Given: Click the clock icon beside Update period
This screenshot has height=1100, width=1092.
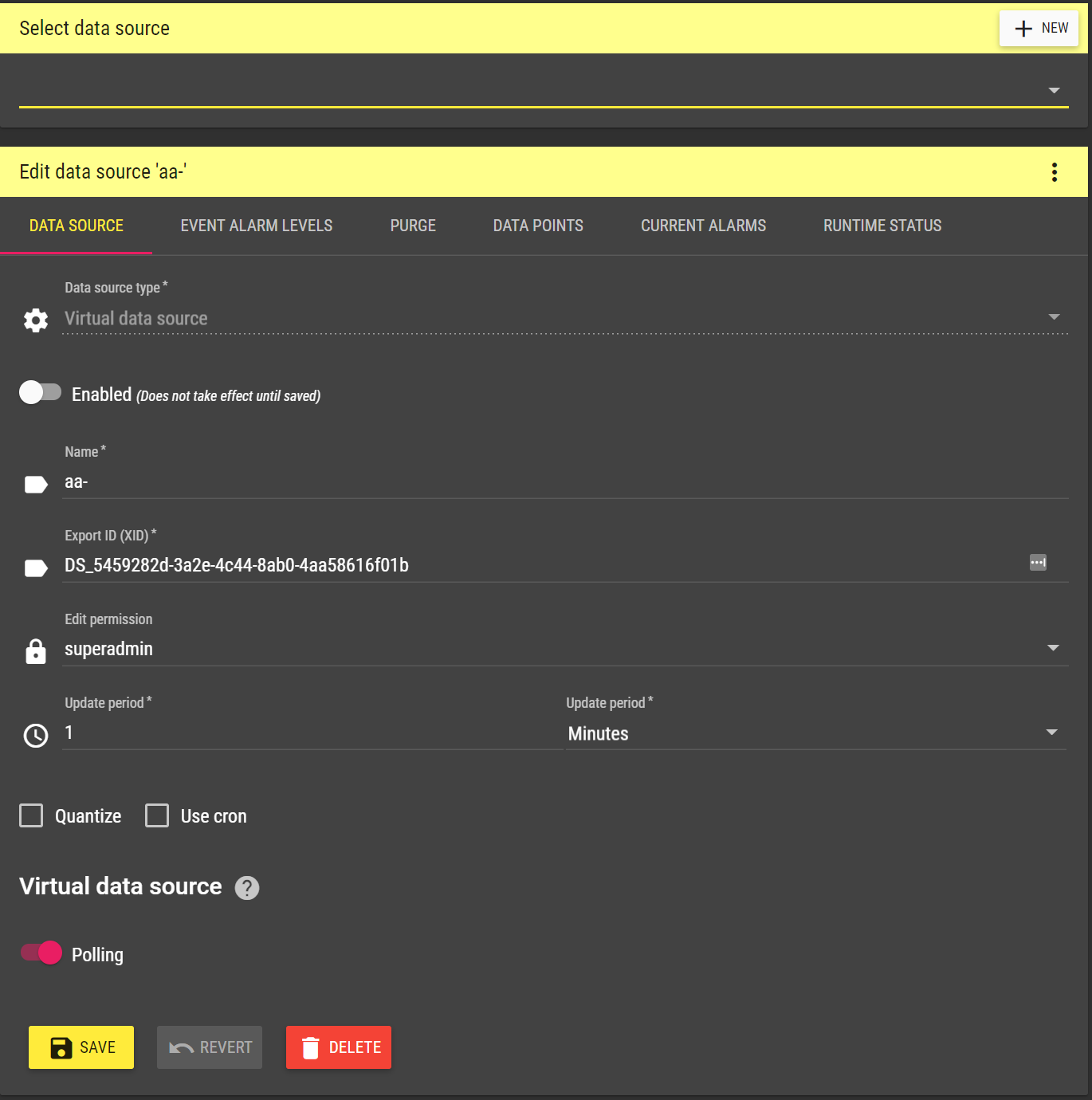Looking at the screenshot, I should pyautogui.click(x=35, y=735).
